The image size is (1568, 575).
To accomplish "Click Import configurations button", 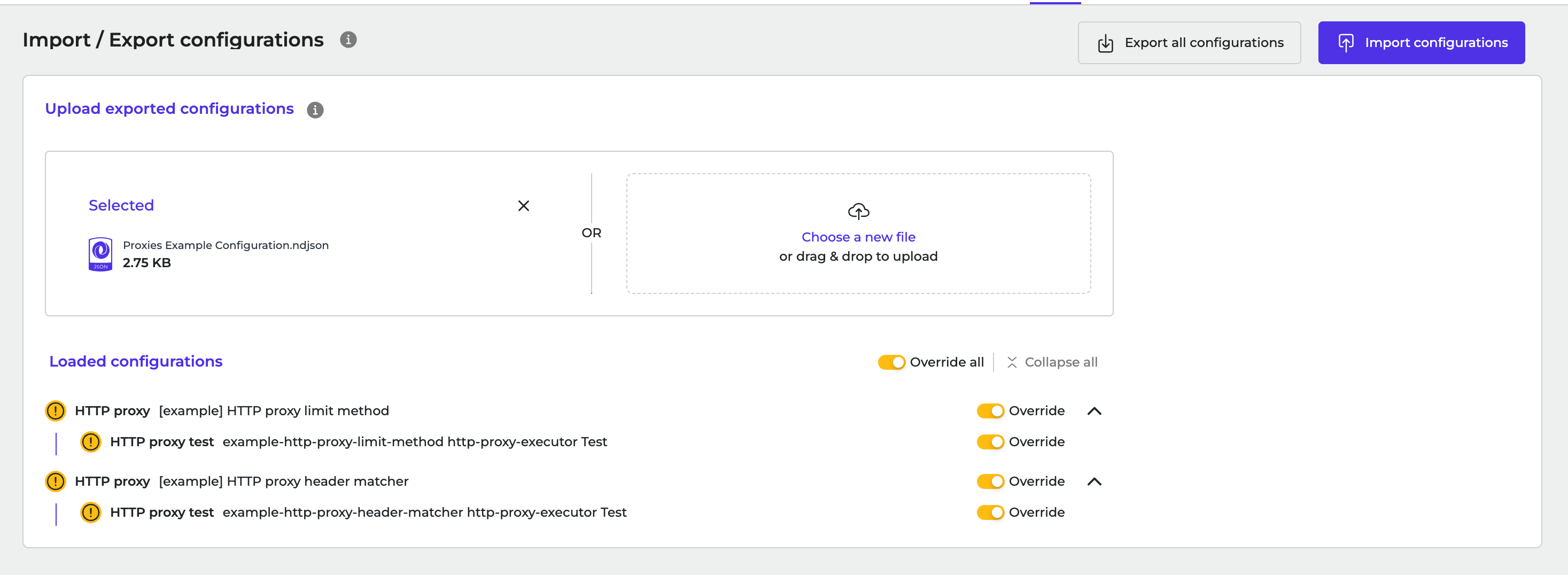I will [x=1422, y=43].
